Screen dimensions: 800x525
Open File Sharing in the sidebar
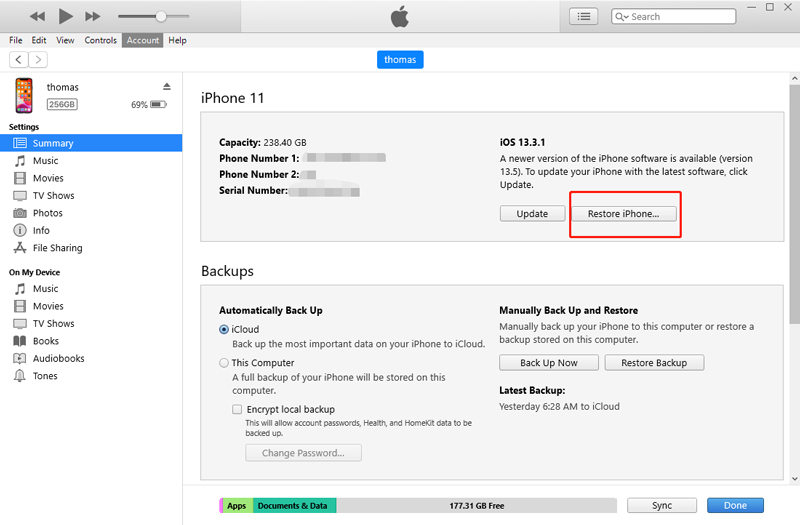tap(57, 248)
